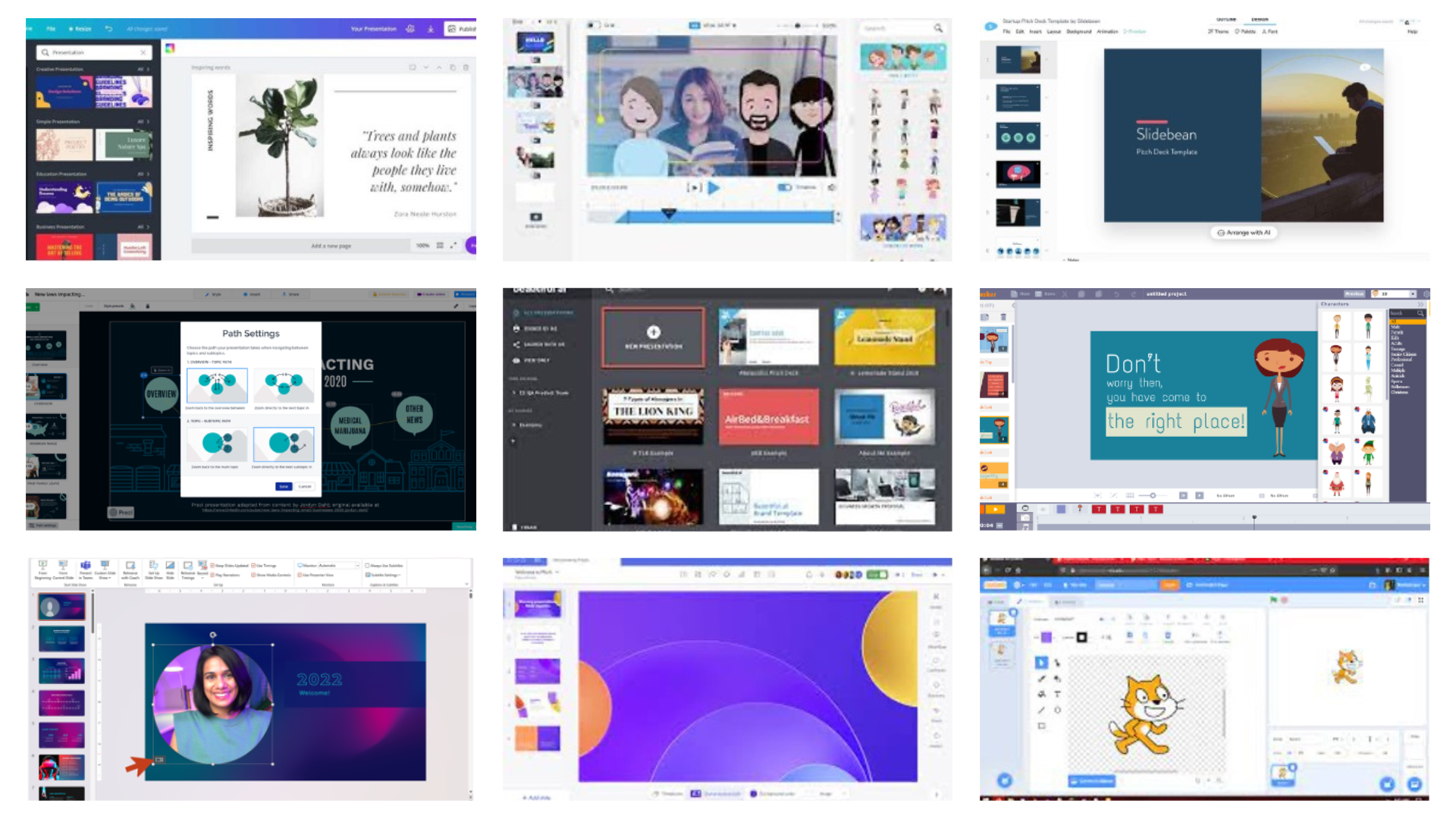Click the search magnifier in the character library panel

coord(938,28)
